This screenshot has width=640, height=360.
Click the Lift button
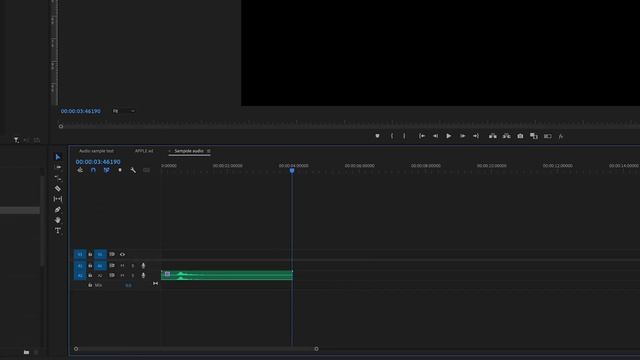493,136
